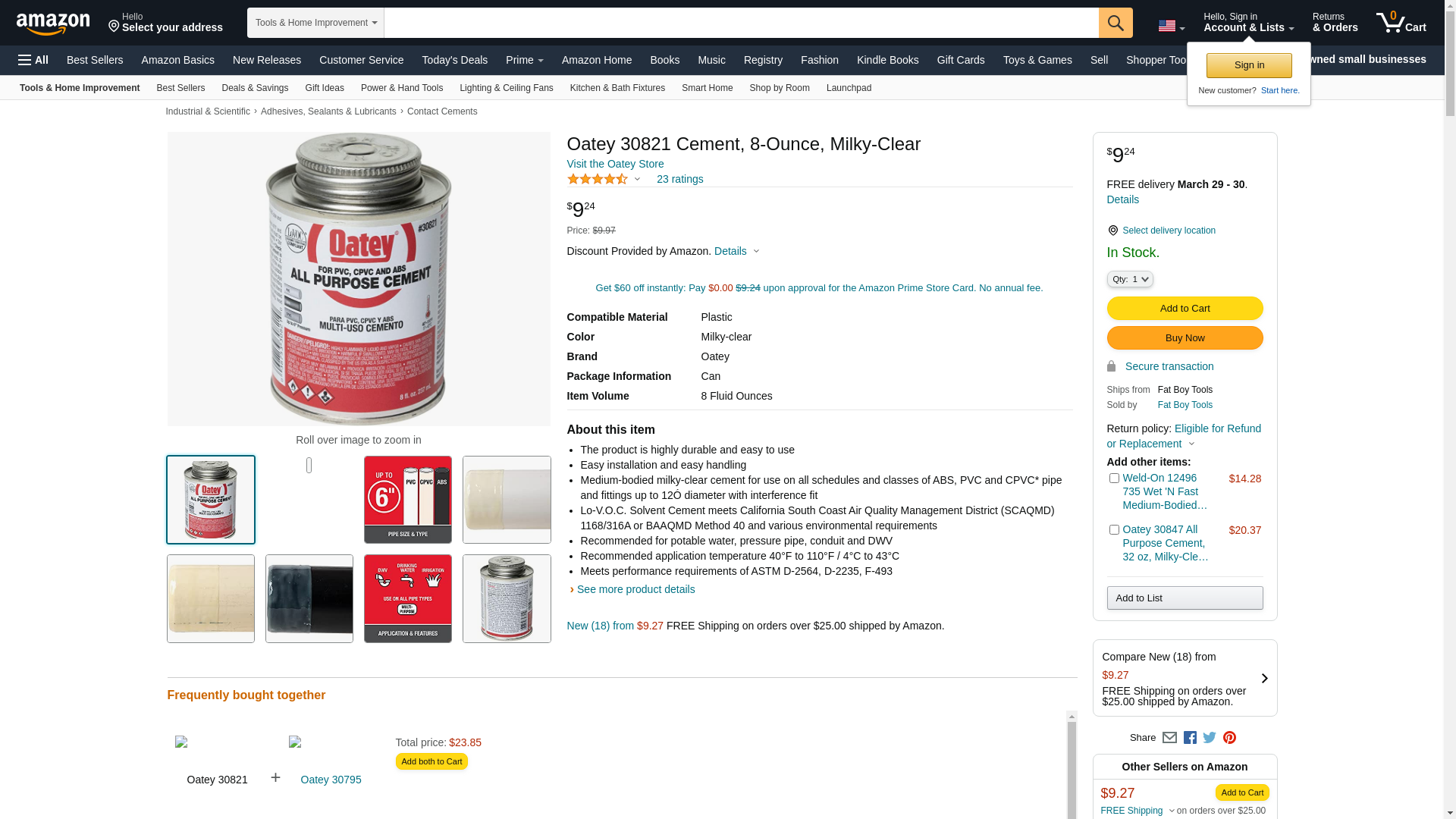Open Tools & Home Improvement search category dropdown
Screen dimensions: 1456x819
click(315, 23)
